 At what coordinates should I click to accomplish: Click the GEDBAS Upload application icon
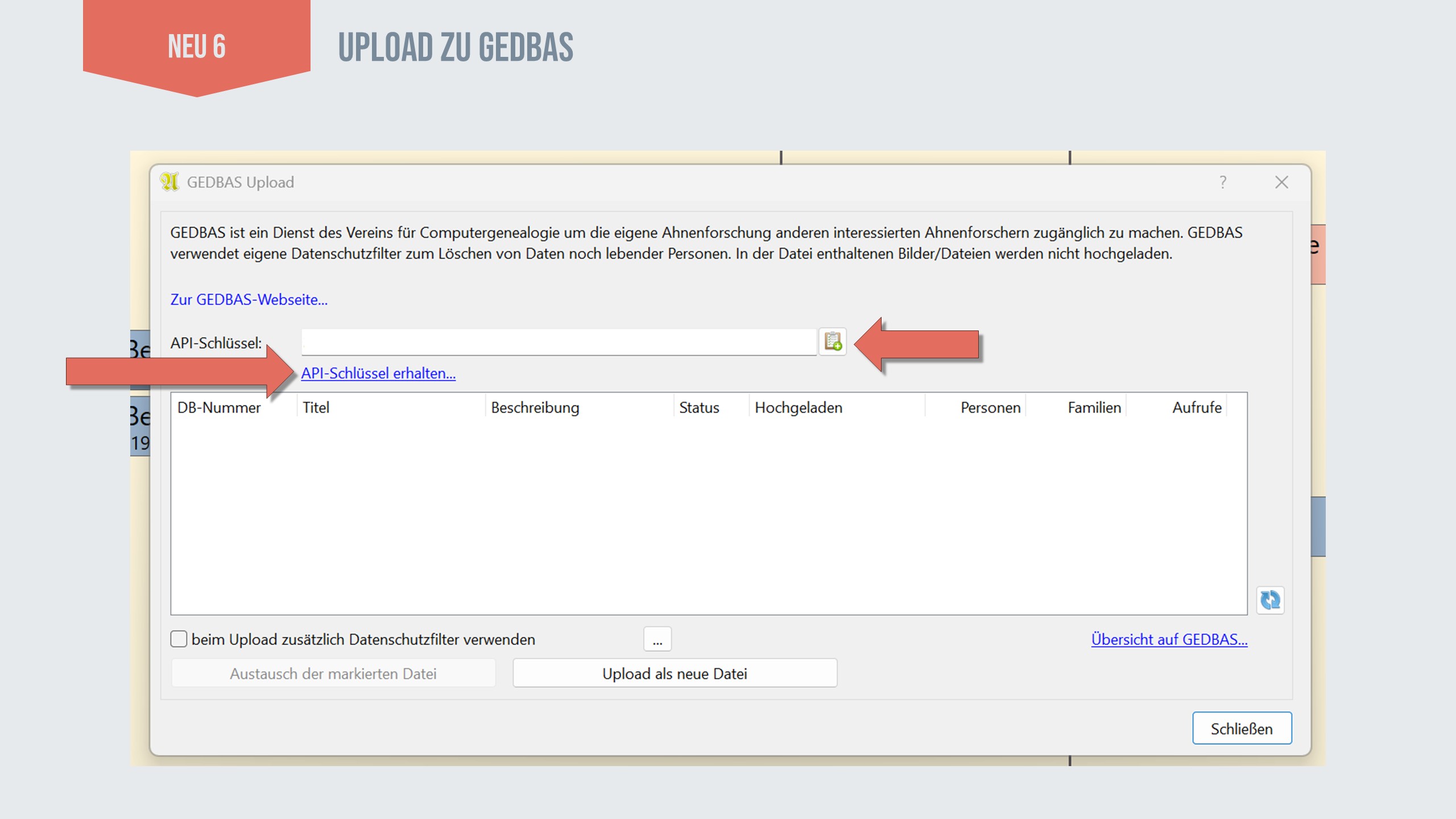[x=169, y=182]
